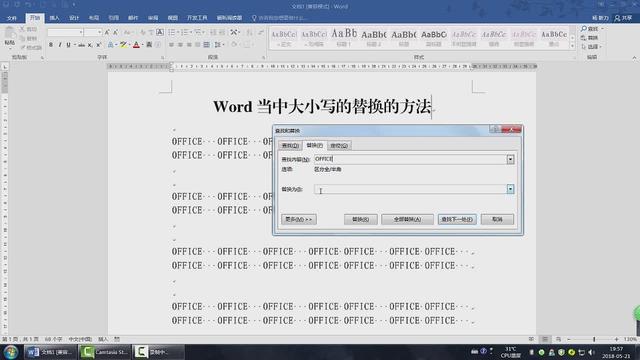Click the bullet list icon
Image resolution: width=640 pixels, height=360 pixels.
pos(172,32)
